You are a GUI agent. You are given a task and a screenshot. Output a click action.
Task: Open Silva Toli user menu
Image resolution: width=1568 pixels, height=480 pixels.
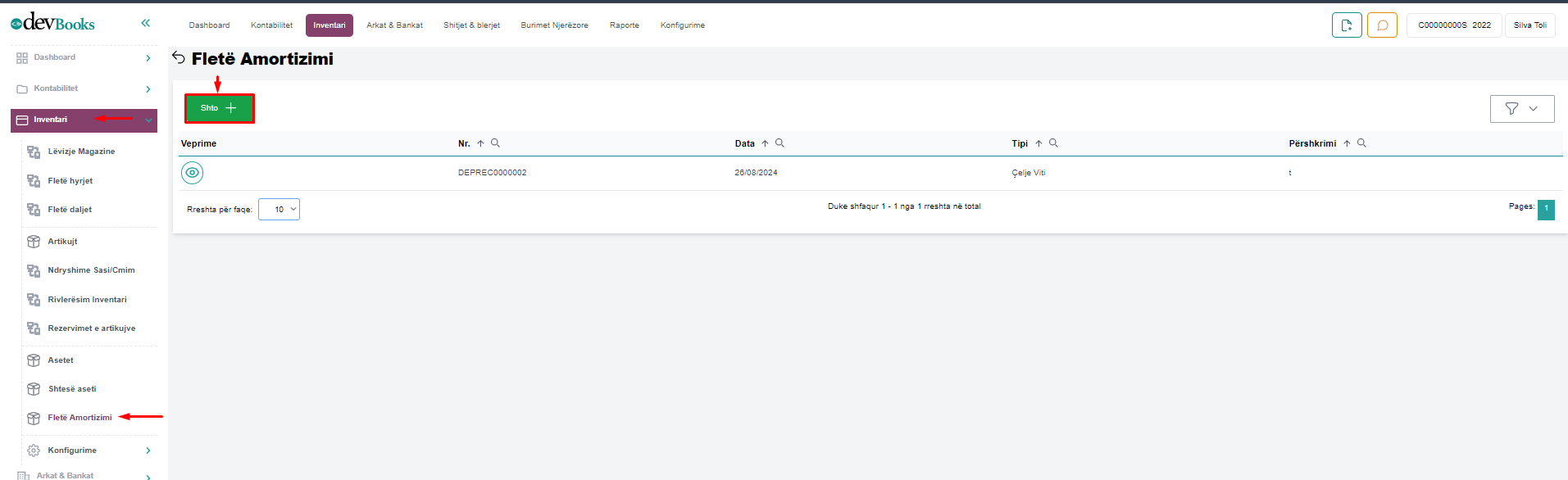(1529, 25)
